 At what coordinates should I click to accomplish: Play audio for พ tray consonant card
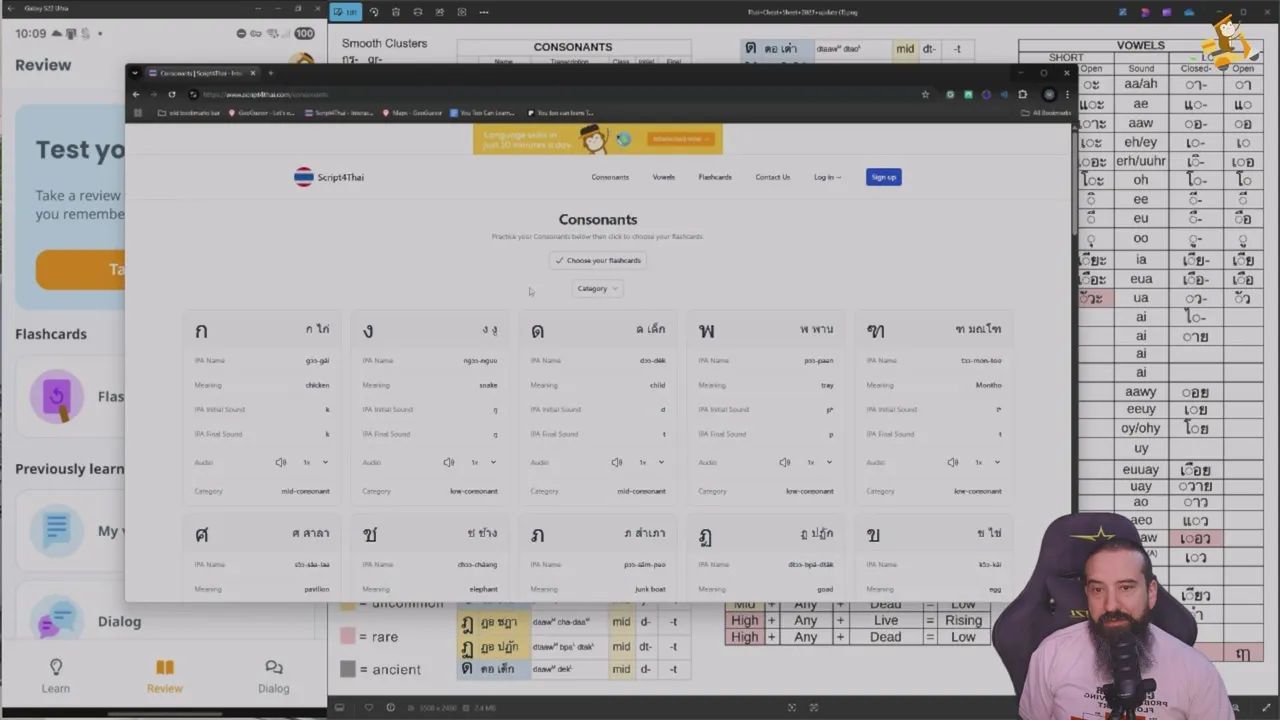(x=785, y=462)
